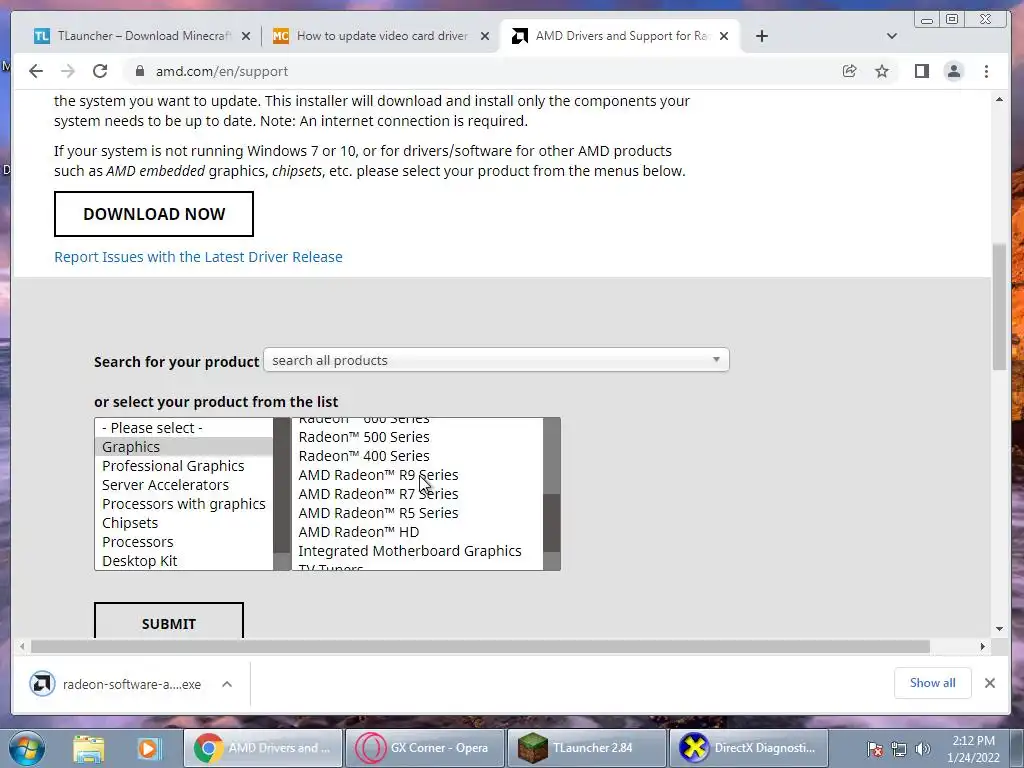Screen dimensions: 1024x768
Task: Choose Server Accelerators category
Action: click(184, 485)
